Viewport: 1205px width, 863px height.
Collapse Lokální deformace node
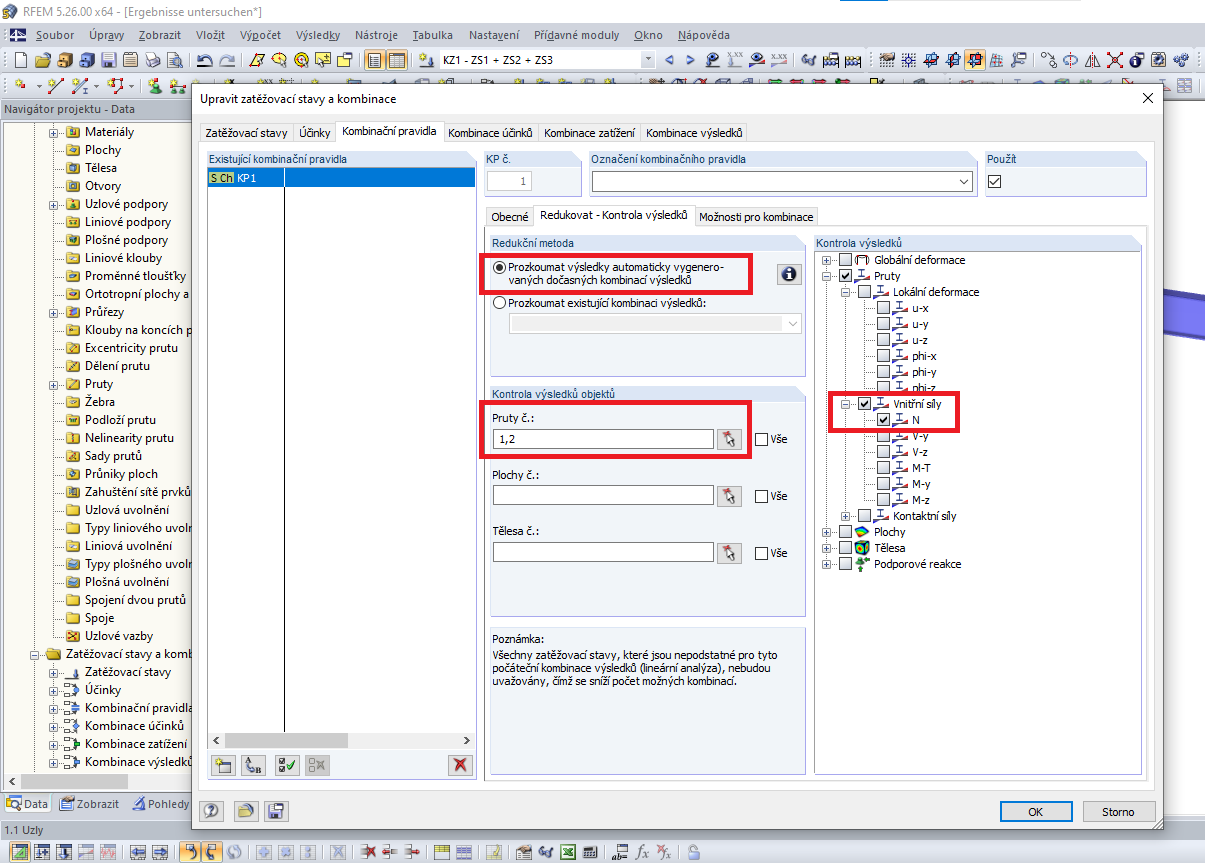pos(845,292)
